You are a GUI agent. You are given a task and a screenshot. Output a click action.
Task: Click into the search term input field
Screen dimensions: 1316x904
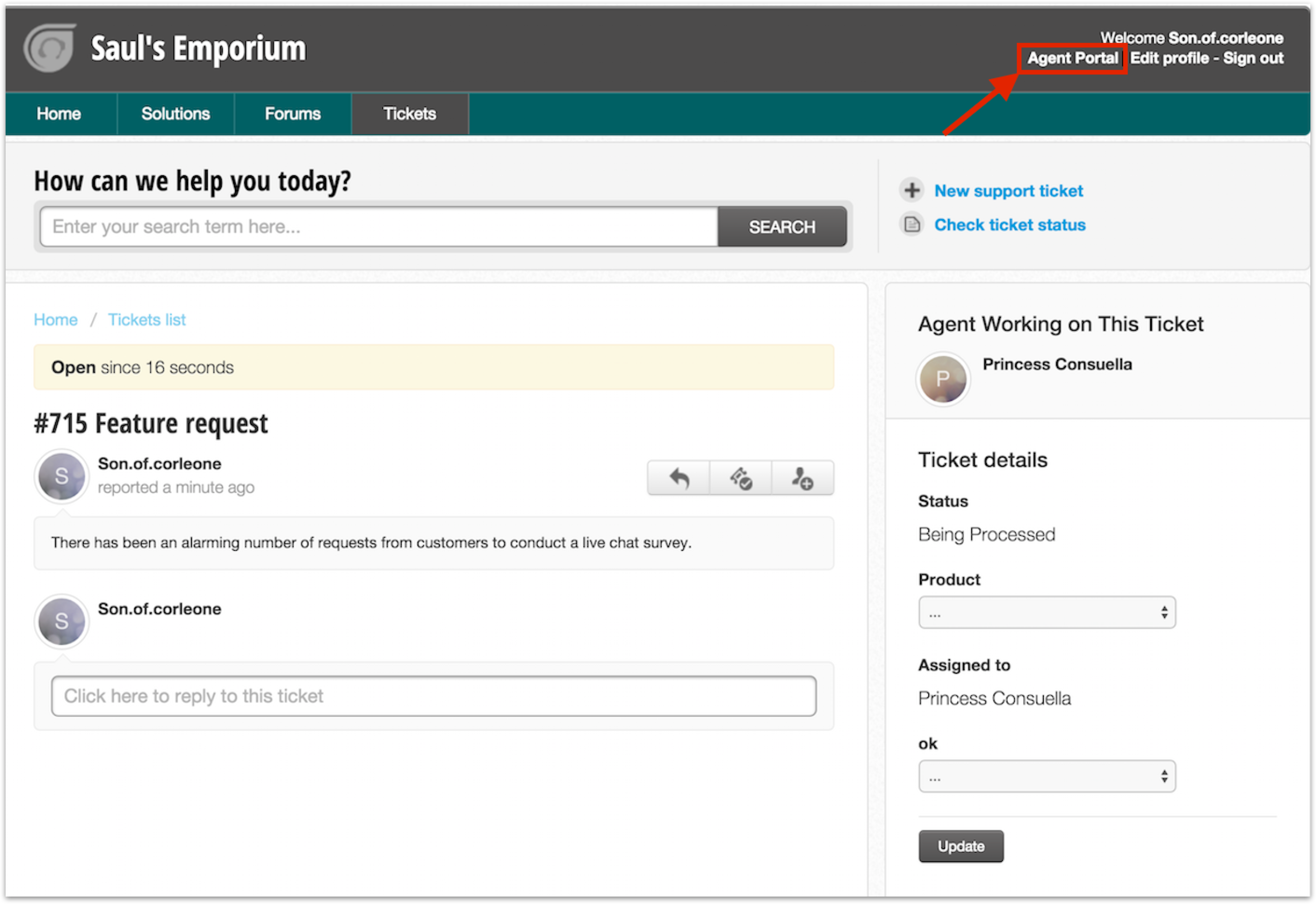pos(378,226)
